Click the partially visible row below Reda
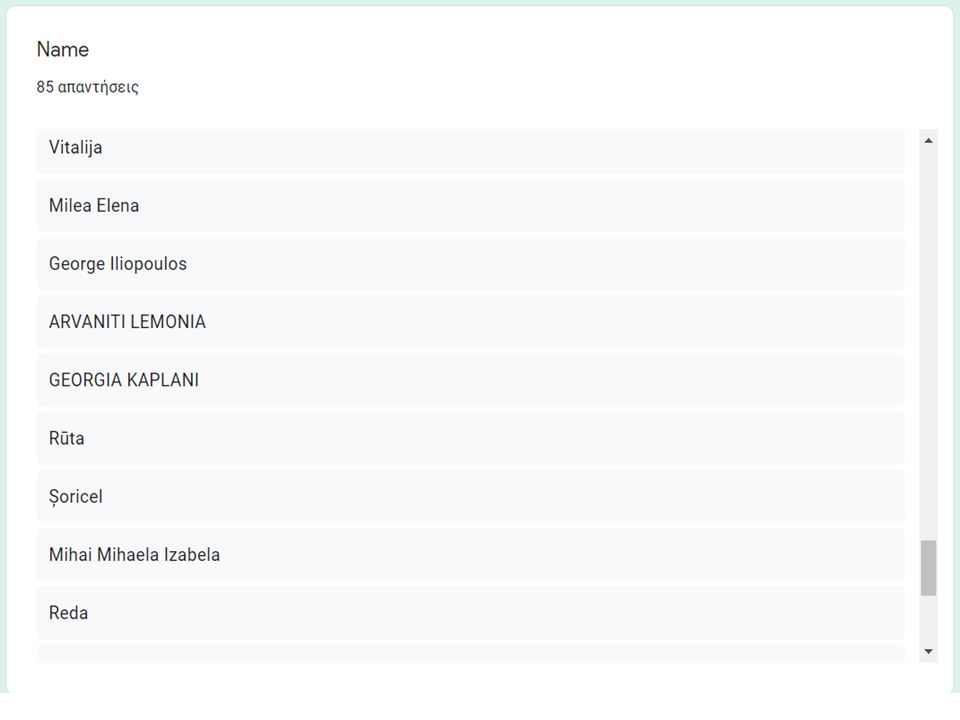 pyautogui.click(x=470, y=654)
